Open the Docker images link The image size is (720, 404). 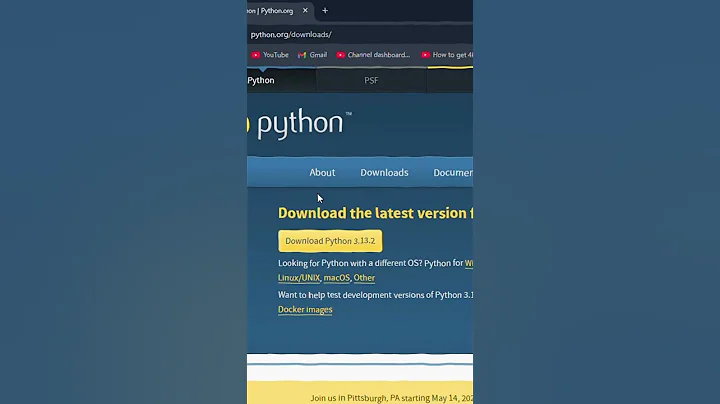click(305, 309)
